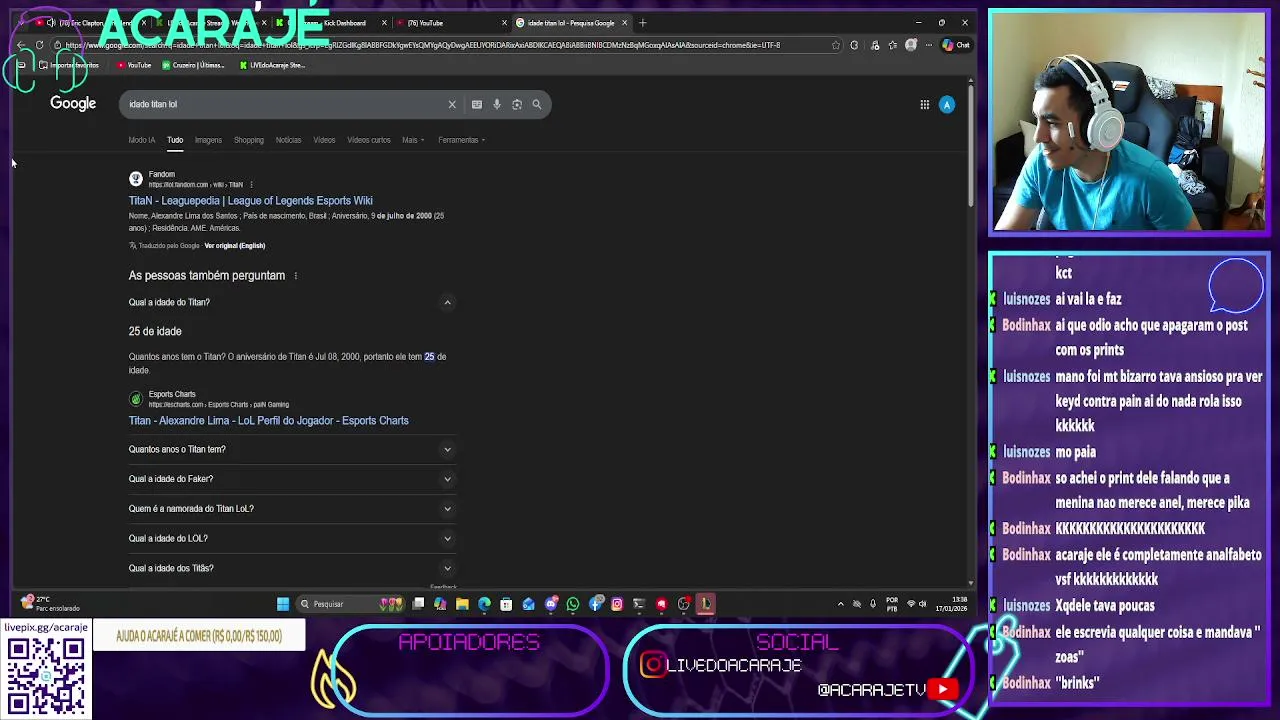Image resolution: width=1280 pixels, height=720 pixels.
Task: Open the taskbar clock showing 13:38
Action: (951, 604)
